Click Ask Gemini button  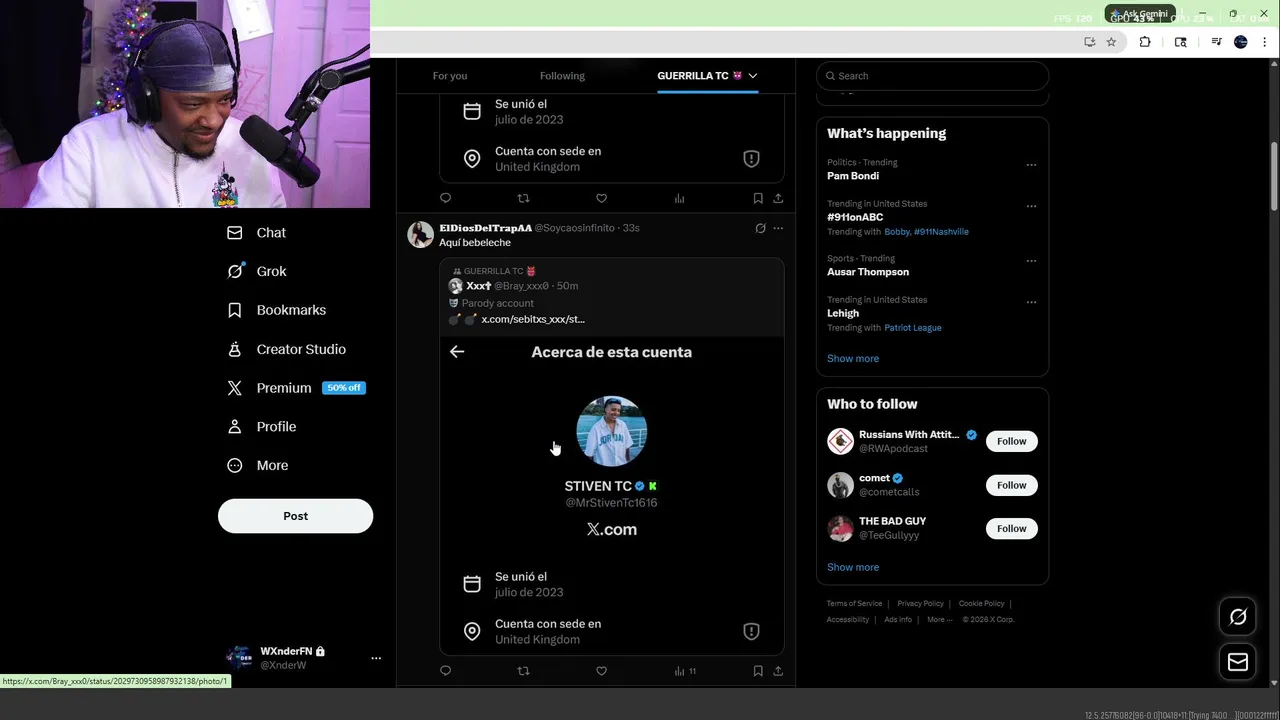[1140, 14]
